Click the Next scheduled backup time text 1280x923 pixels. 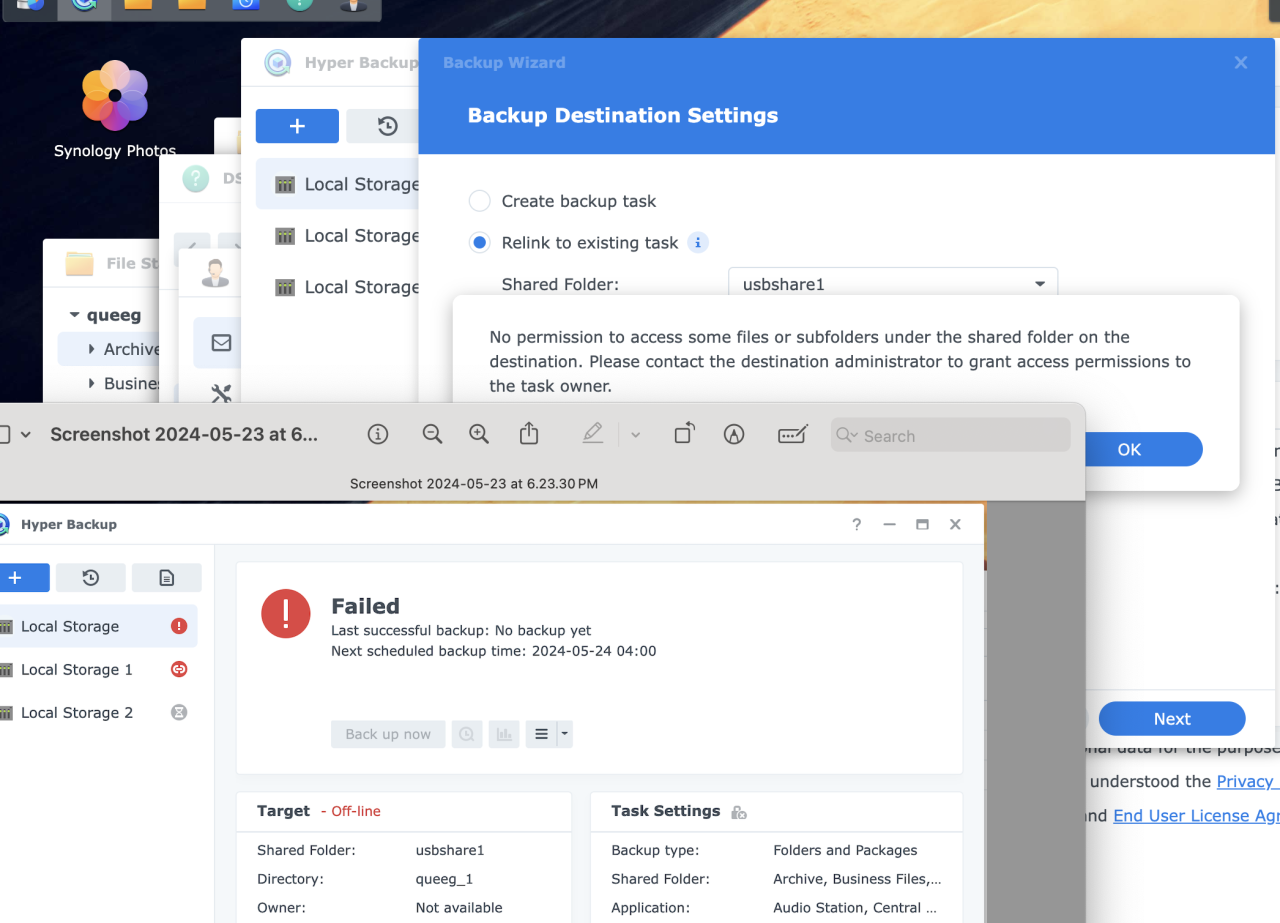tap(494, 651)
